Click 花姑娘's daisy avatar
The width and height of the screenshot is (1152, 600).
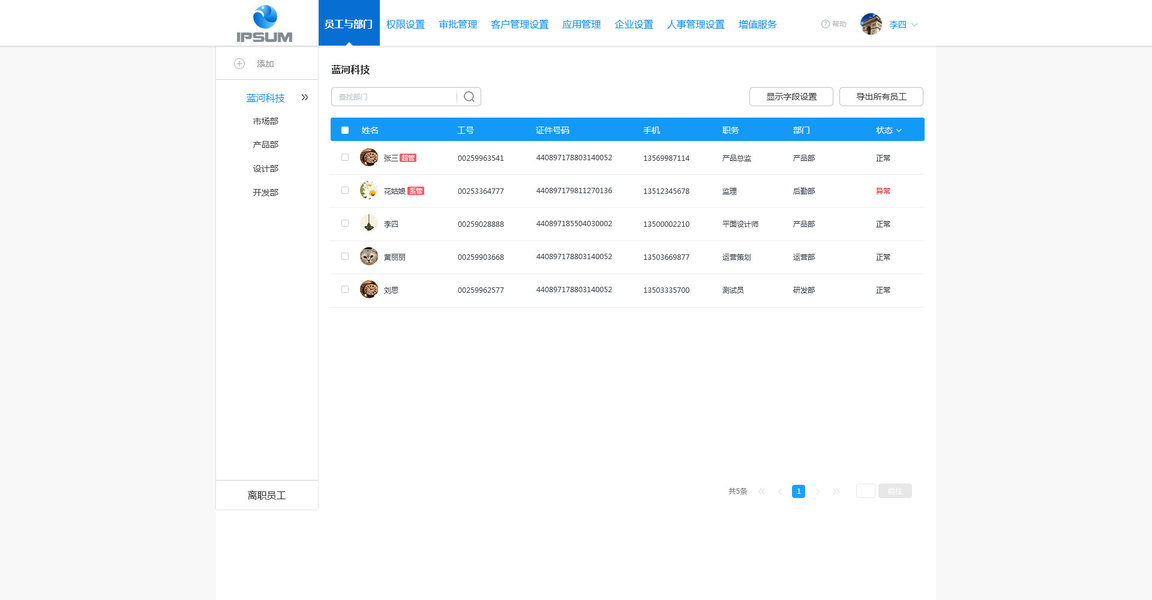pos(369,190)
